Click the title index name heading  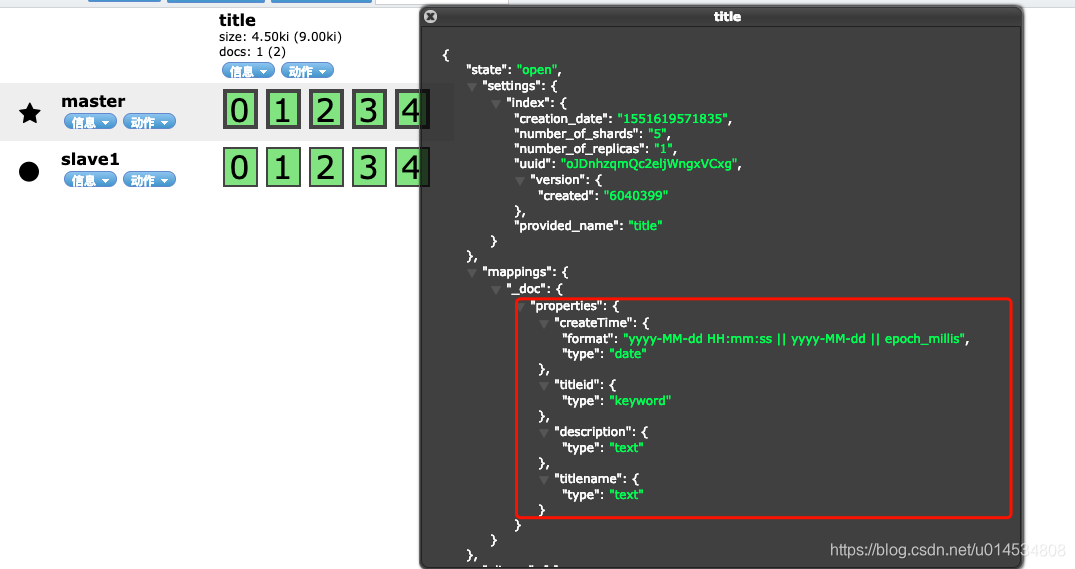coord(237,20)
